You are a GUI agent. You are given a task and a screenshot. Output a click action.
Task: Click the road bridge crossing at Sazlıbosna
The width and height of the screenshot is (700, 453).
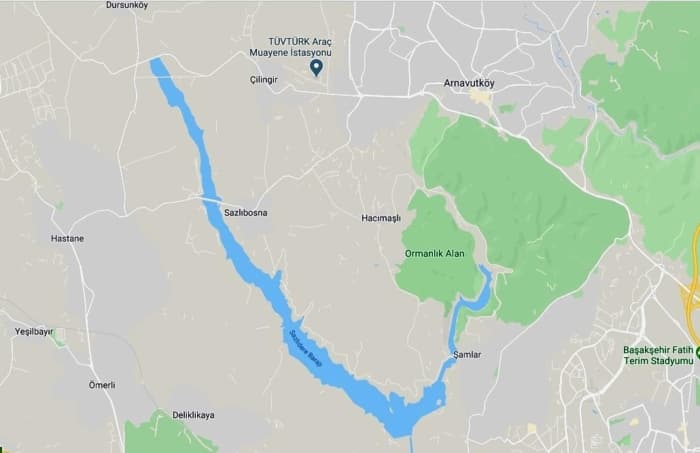pos(210,198)
